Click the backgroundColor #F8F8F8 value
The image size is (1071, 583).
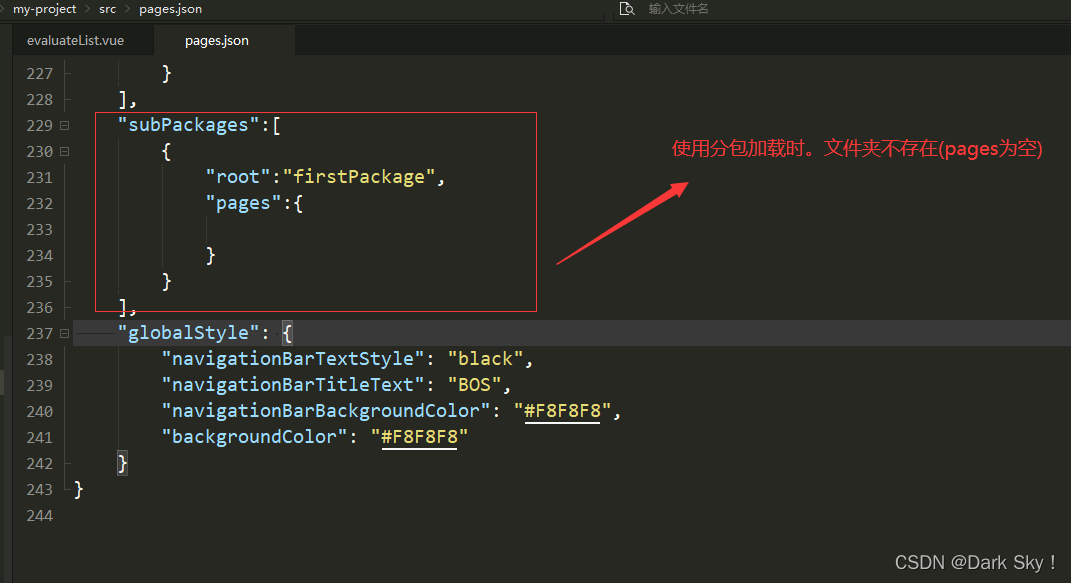[418, 436]
